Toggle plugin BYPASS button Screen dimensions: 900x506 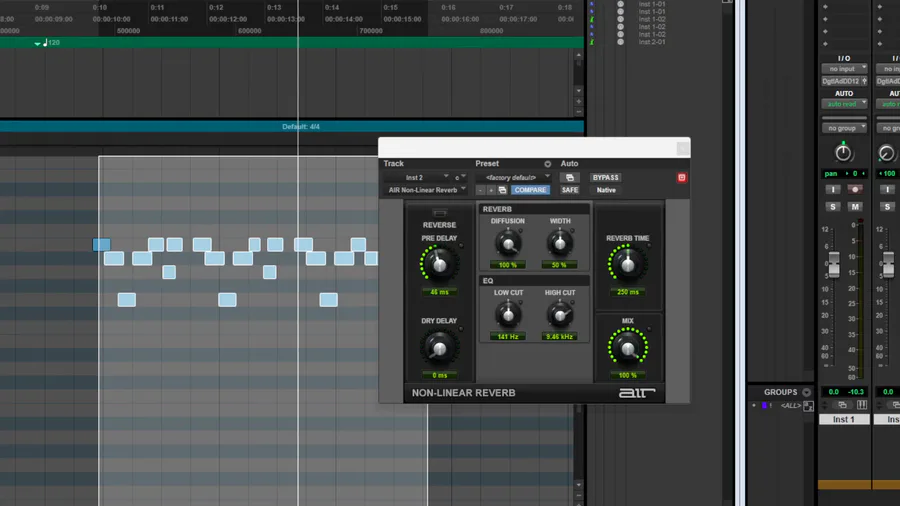tap(606, 177)
